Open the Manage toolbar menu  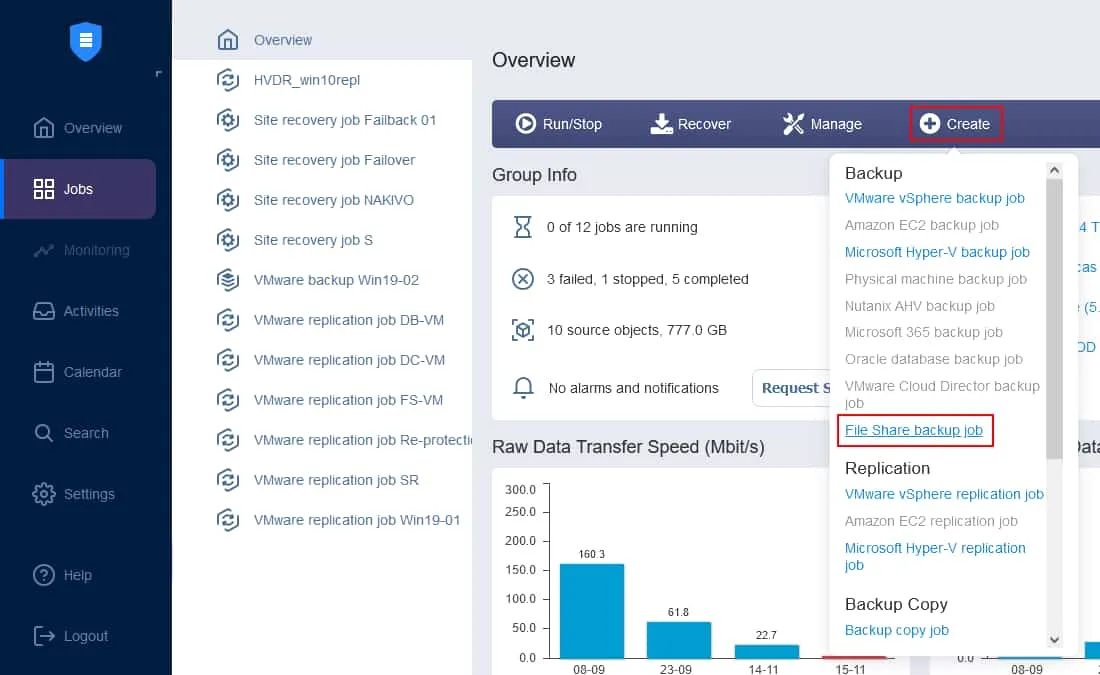822,124
